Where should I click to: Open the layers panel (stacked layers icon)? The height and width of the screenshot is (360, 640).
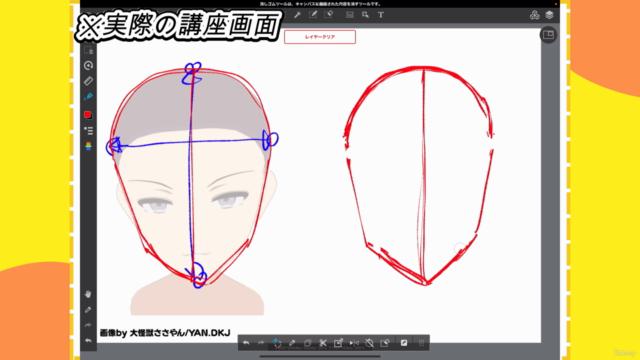[x=549, y=15]
